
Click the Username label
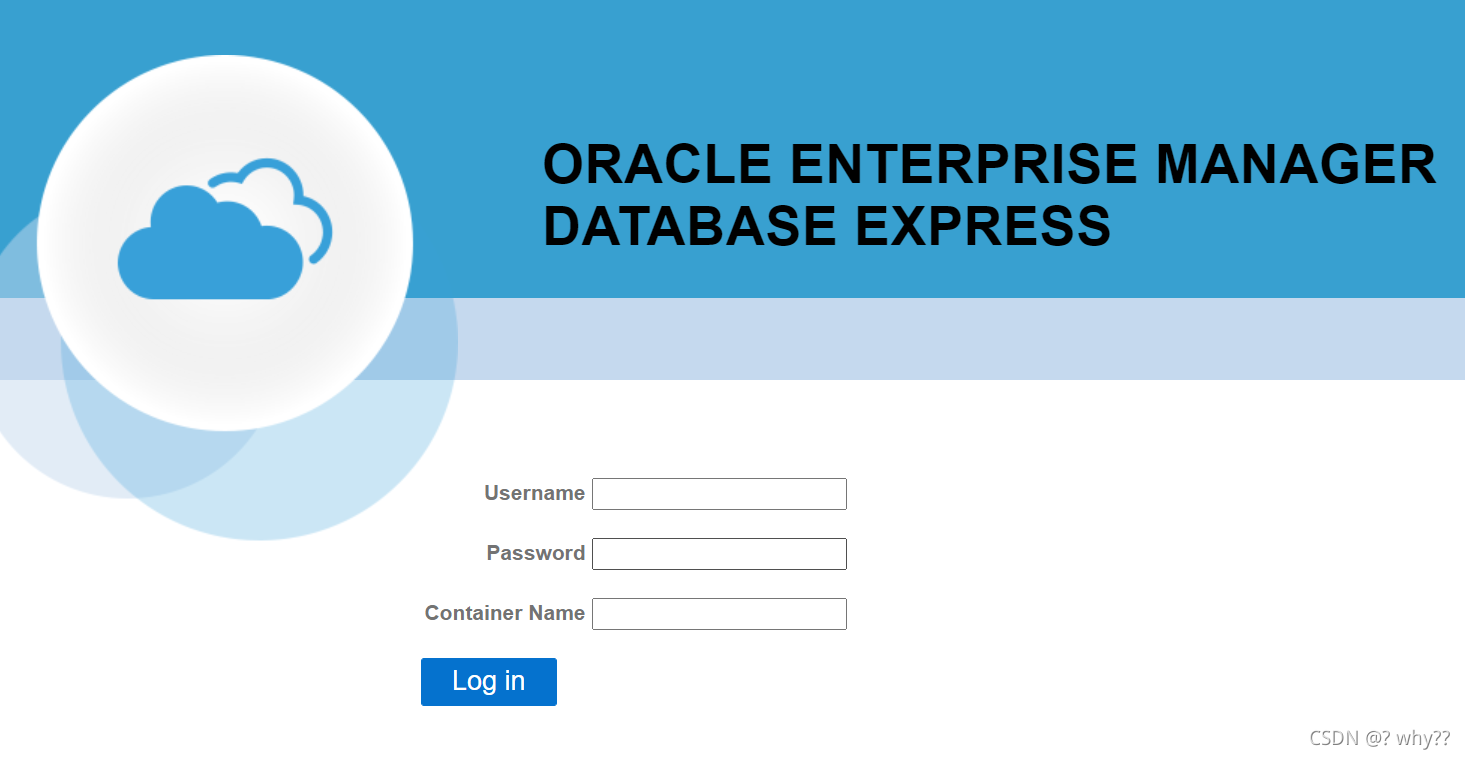click(x=534, y=493)
